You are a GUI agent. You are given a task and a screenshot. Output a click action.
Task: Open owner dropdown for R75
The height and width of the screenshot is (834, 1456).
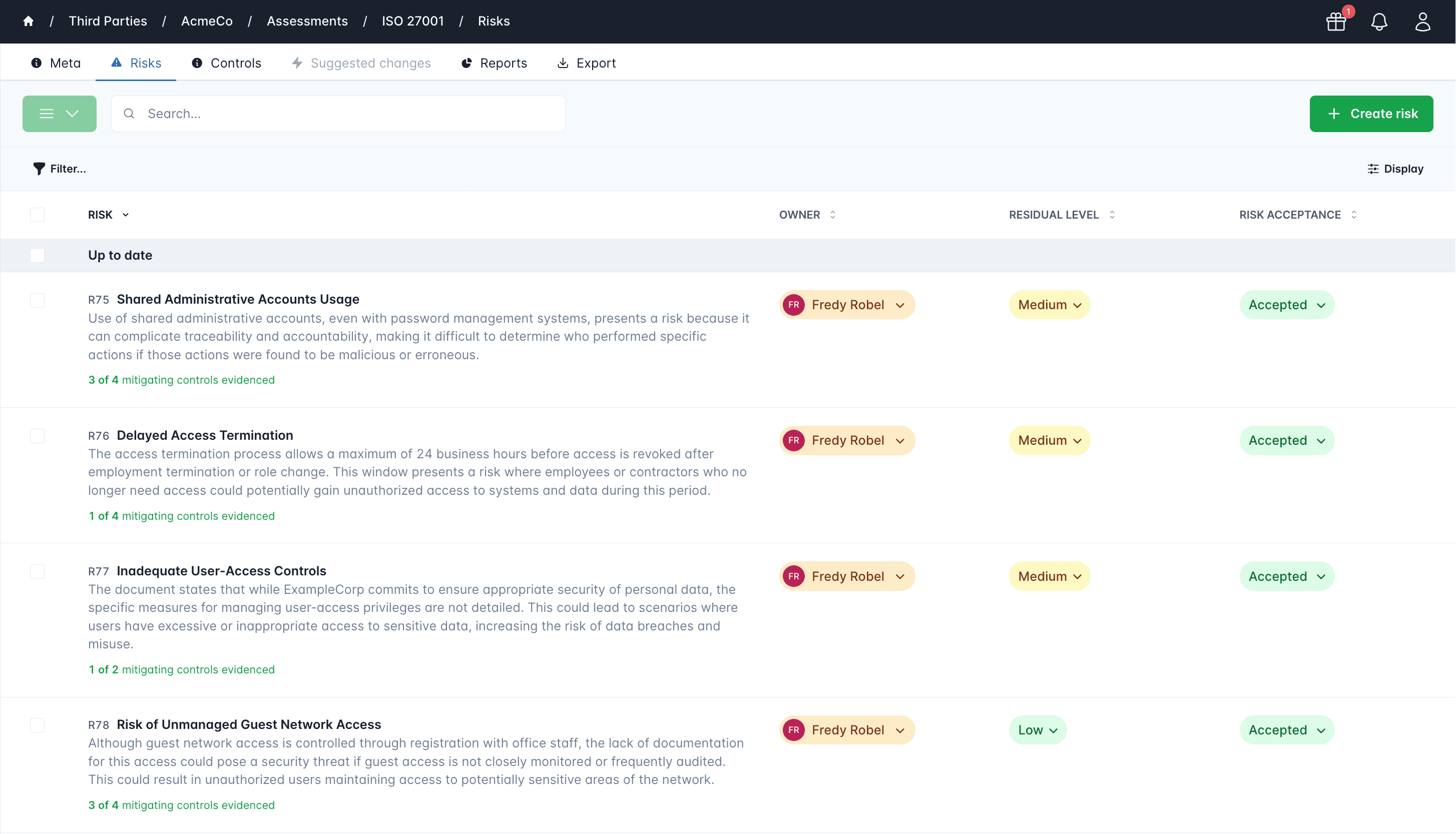click(x=847, y=305)
